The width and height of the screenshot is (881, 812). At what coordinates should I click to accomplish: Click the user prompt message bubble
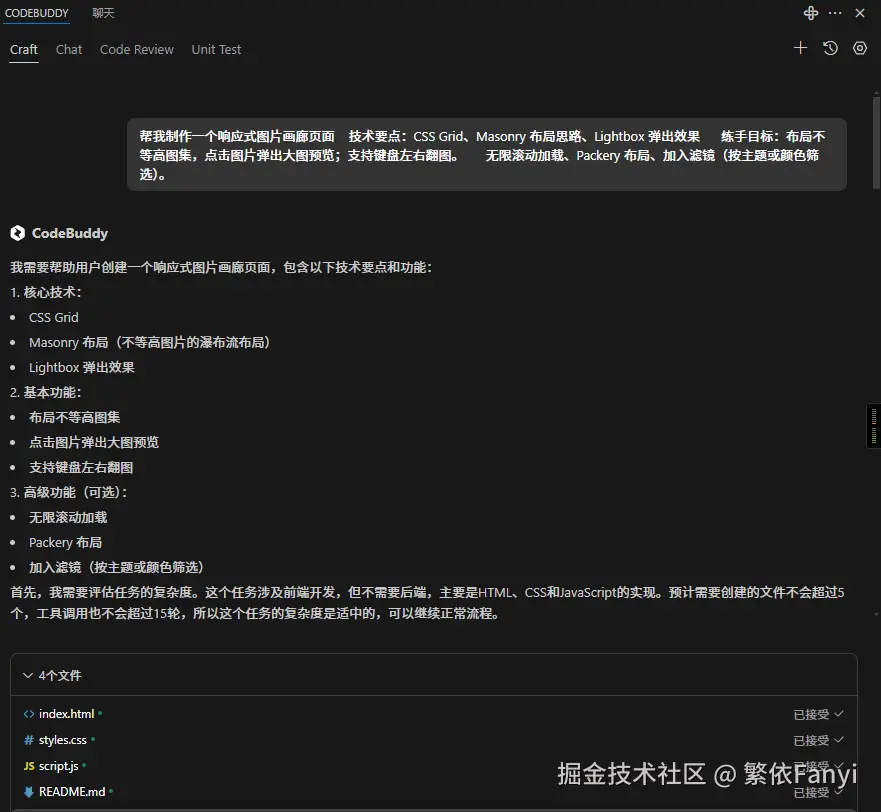(487, 155)
